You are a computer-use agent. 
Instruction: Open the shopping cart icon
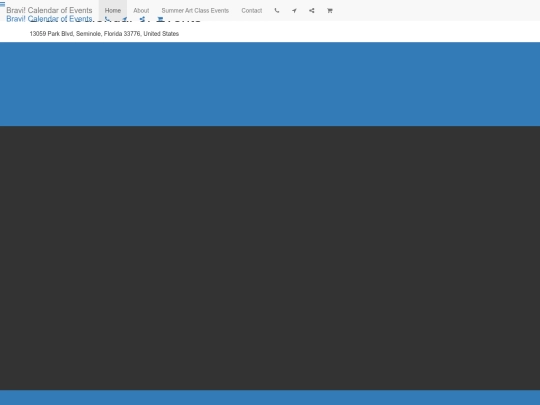pos(330,10)
